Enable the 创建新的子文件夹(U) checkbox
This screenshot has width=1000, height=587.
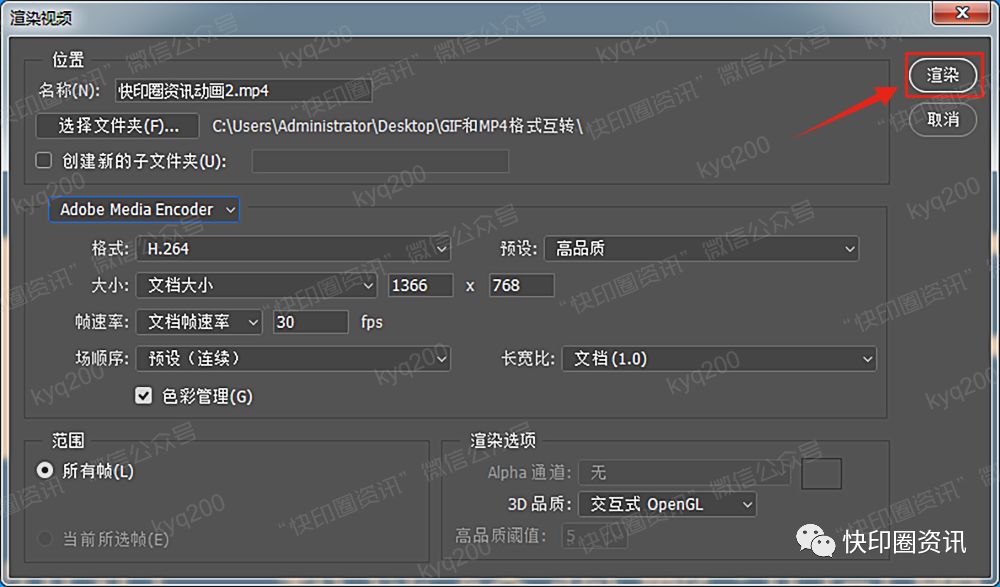pyautogui.click(x=41, y=159)
